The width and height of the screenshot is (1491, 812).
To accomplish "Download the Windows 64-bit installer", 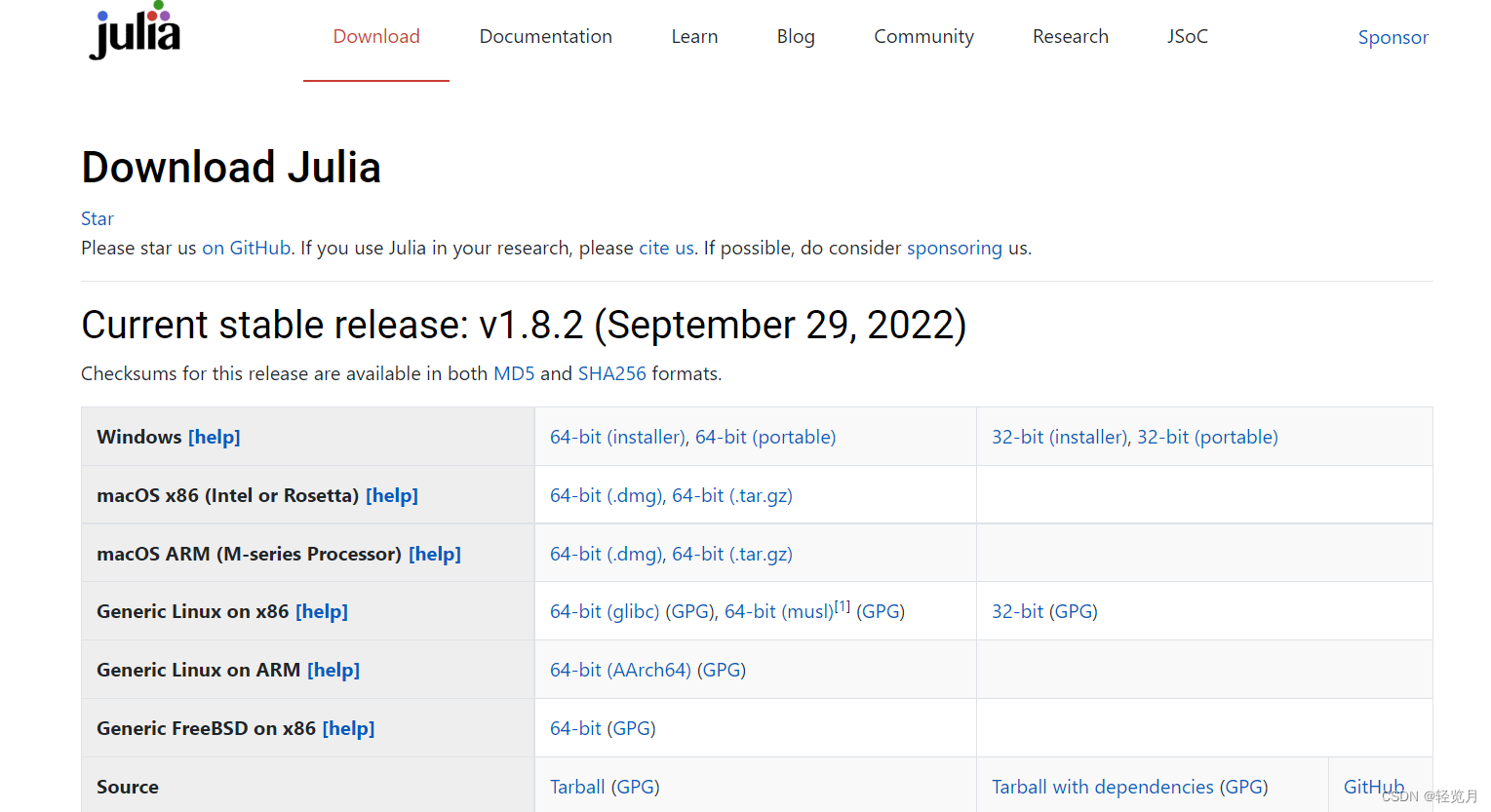I will (x=617, y=437).
